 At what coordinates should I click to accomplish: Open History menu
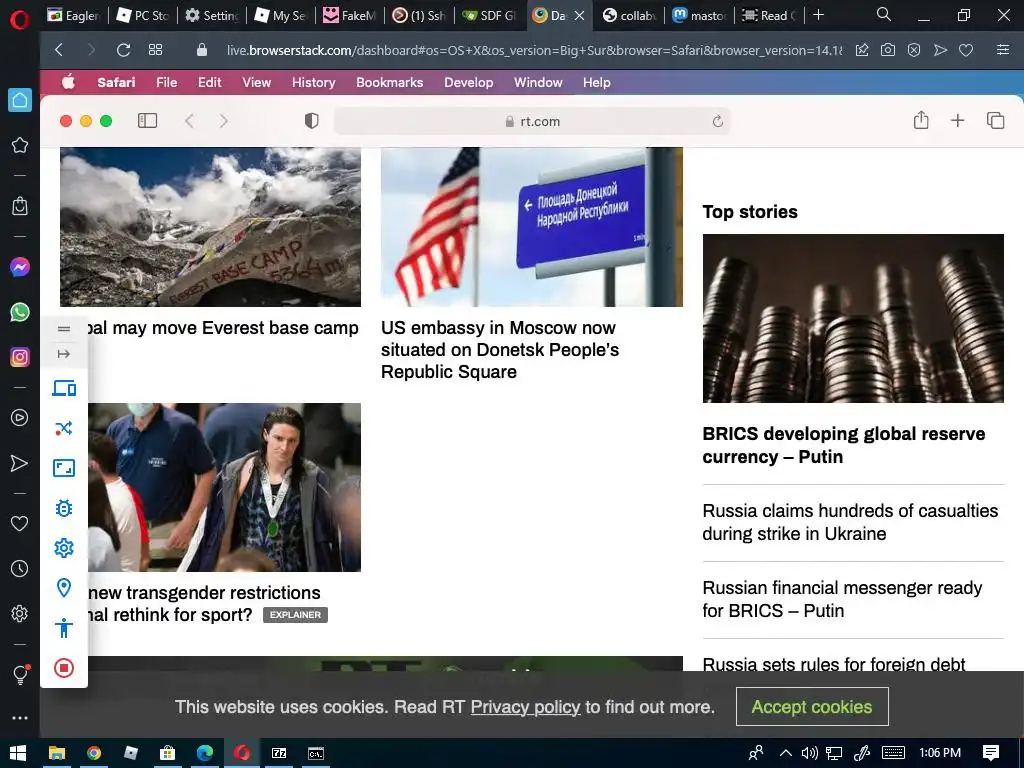pos(313,82)
